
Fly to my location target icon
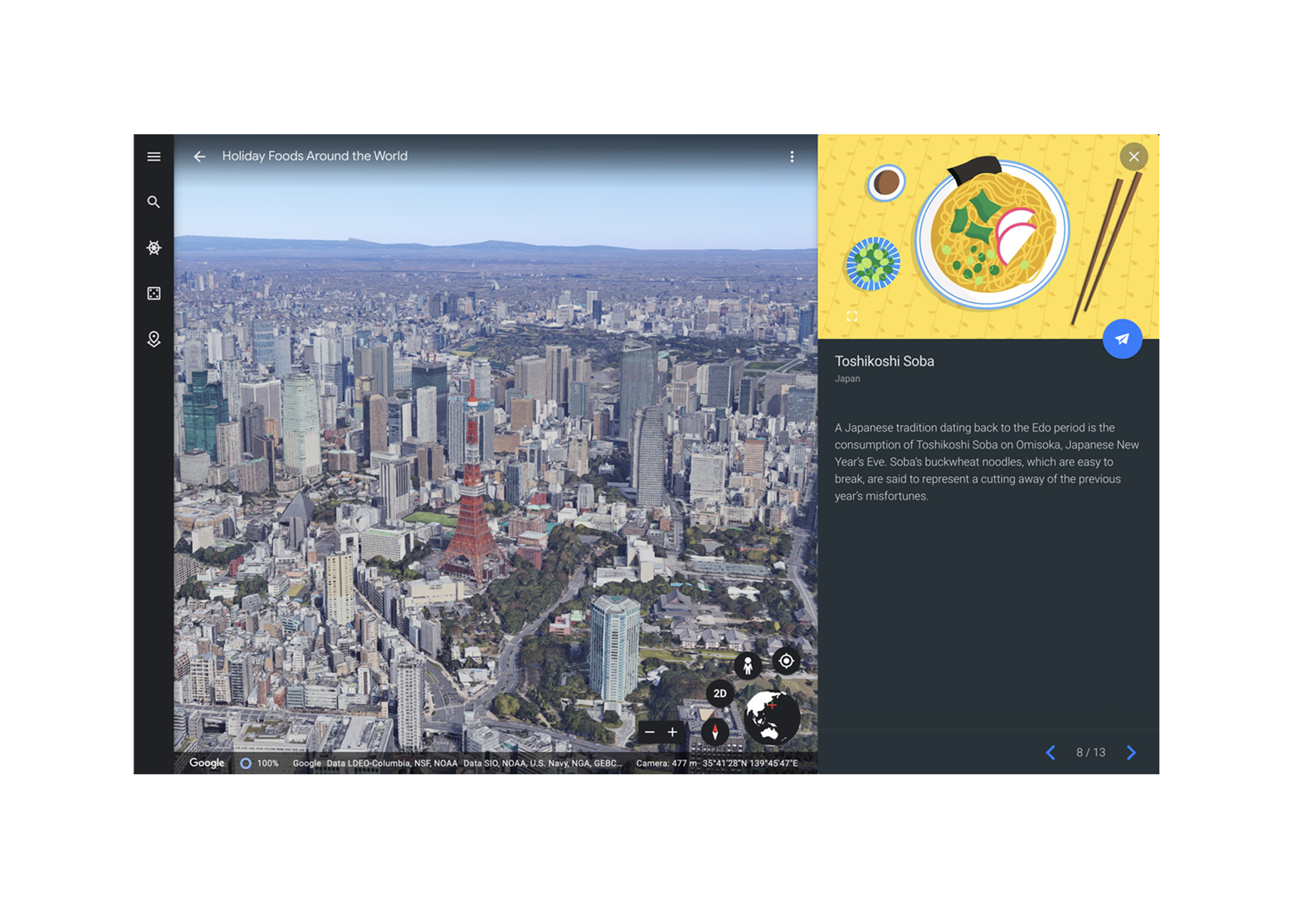pyautogui.click(x=786, y=661)
